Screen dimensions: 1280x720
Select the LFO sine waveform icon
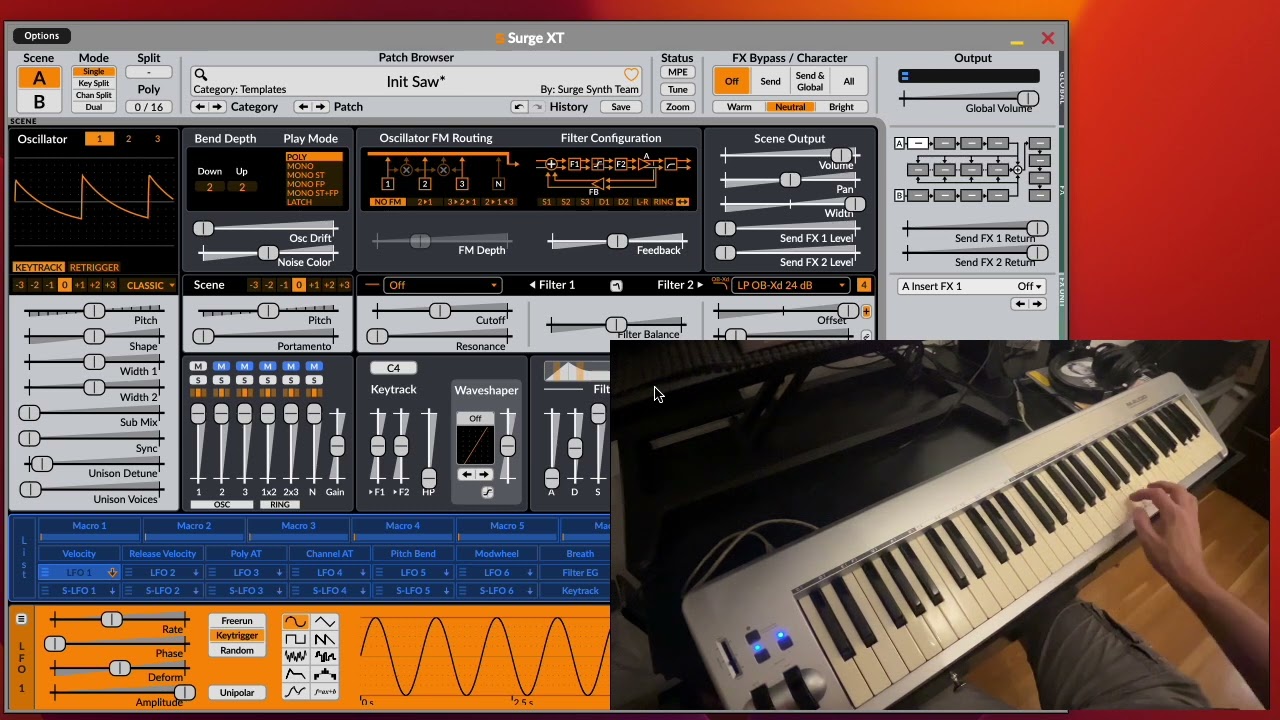pos(296,622)
